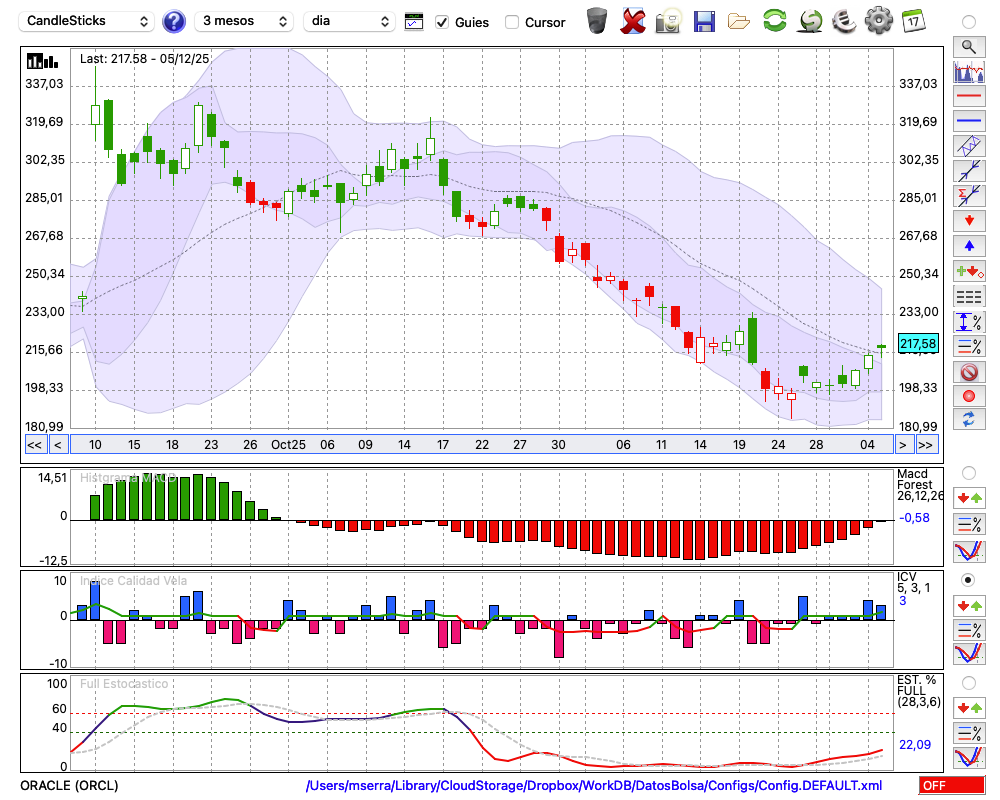Screen dimensions: 1000x800
Task: Open the calendar icon showing 17
Action: click(912, 21)
